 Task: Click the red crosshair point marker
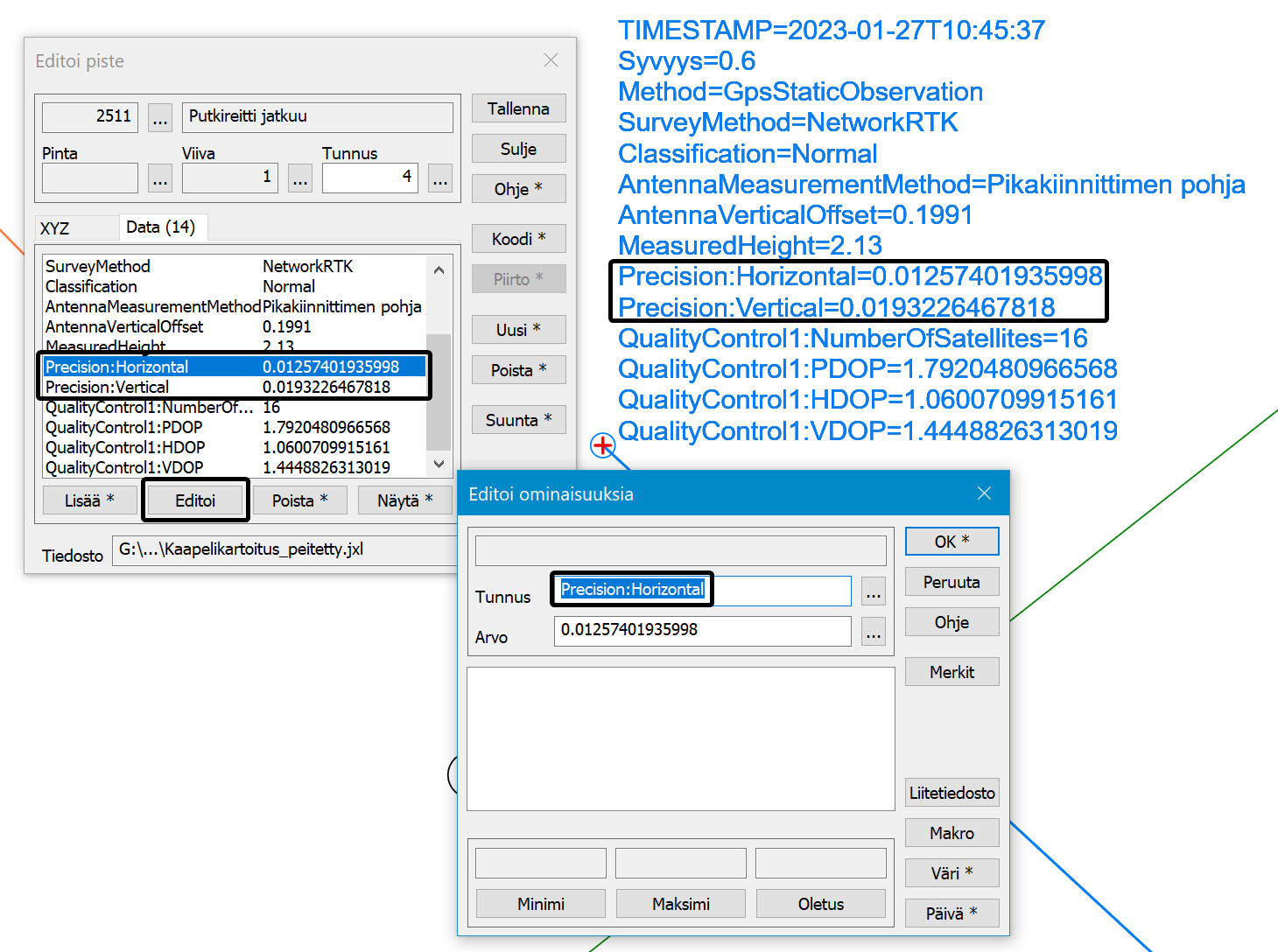click(602, 446)
